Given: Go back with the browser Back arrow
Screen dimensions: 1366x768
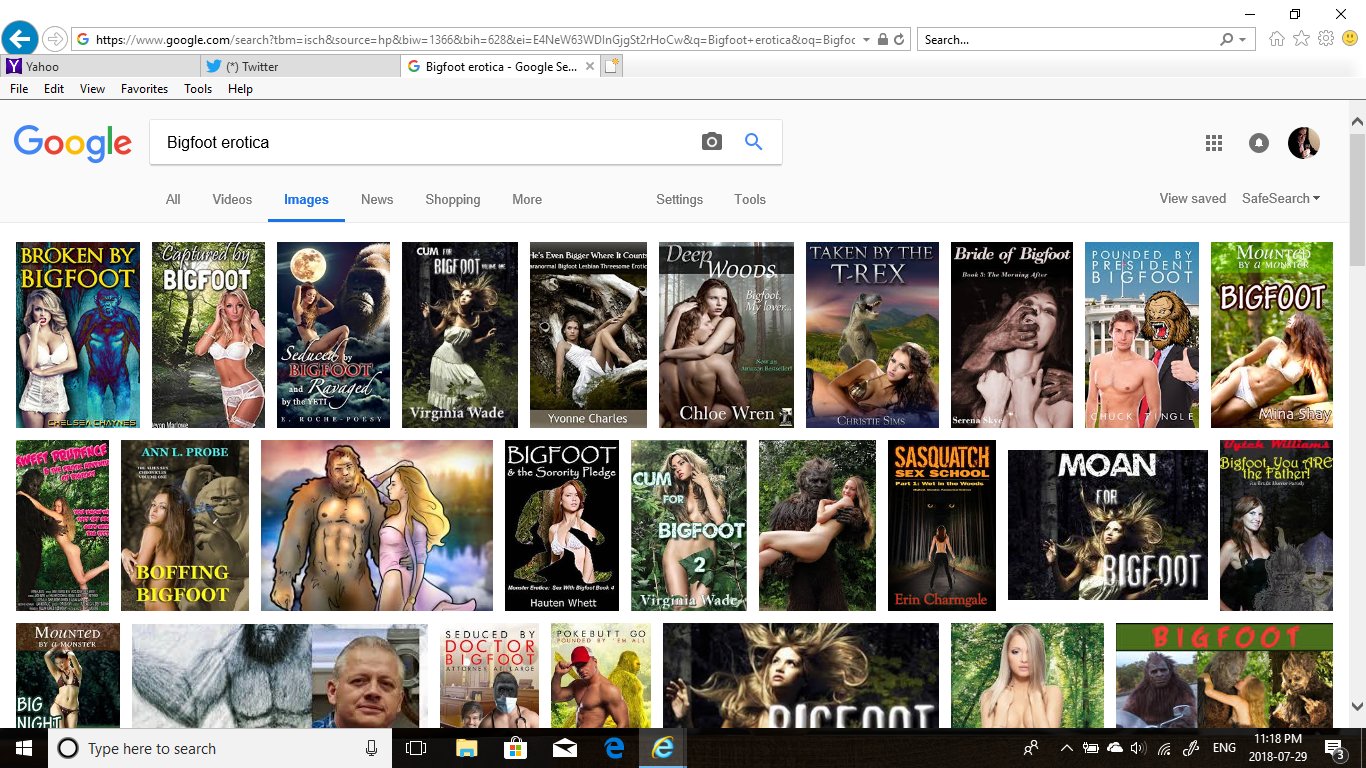Looking at the screenshot, I should point(19,39).
